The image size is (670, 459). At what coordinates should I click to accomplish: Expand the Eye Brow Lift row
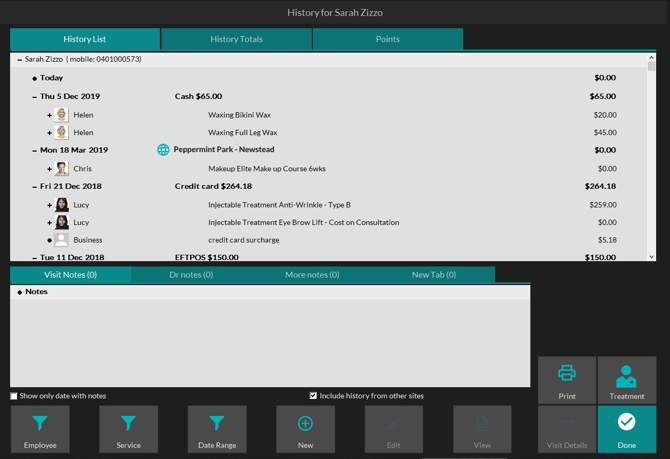pos(50,223)
